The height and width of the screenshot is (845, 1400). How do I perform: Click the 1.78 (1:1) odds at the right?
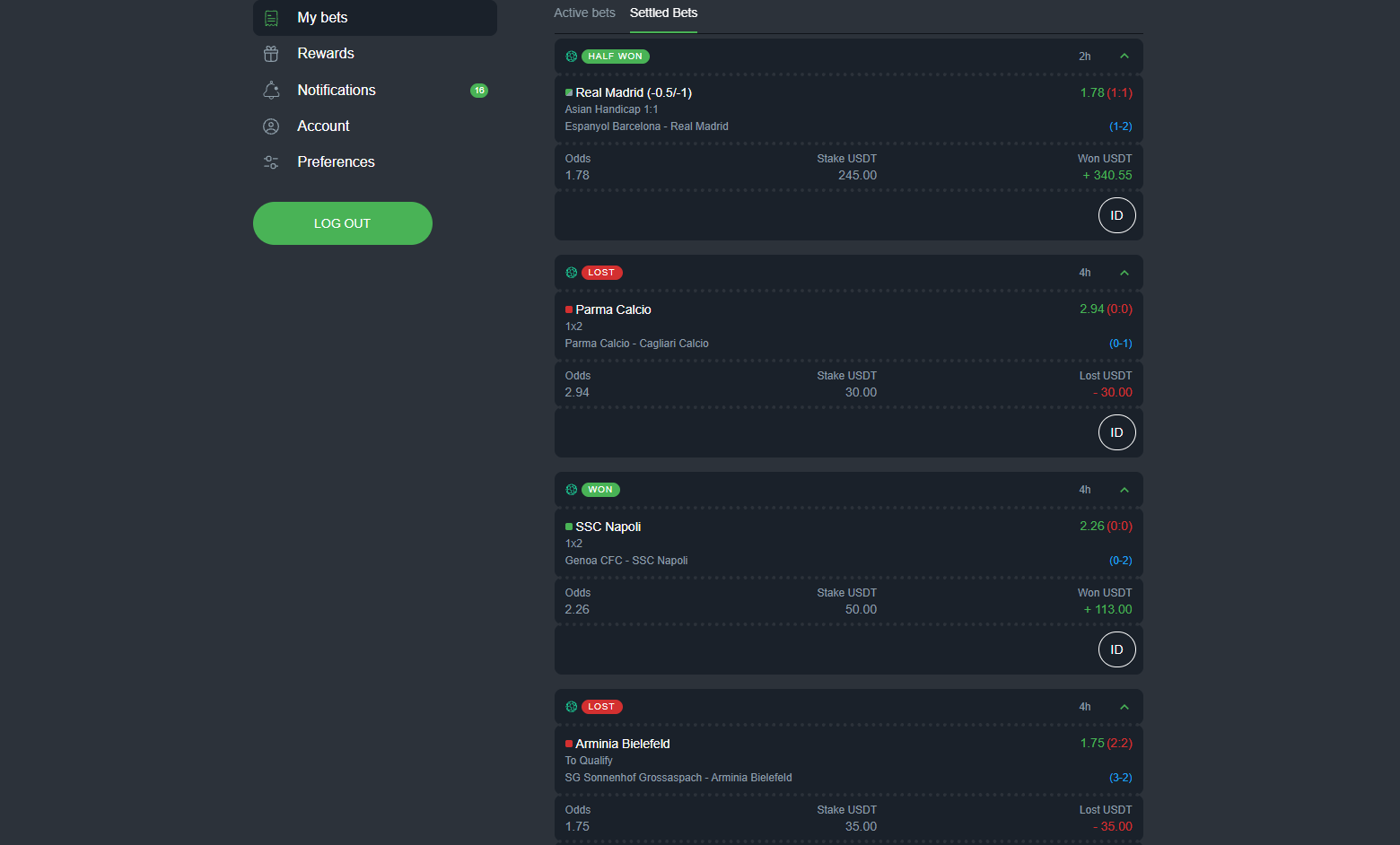click(x=1107, y=92)
